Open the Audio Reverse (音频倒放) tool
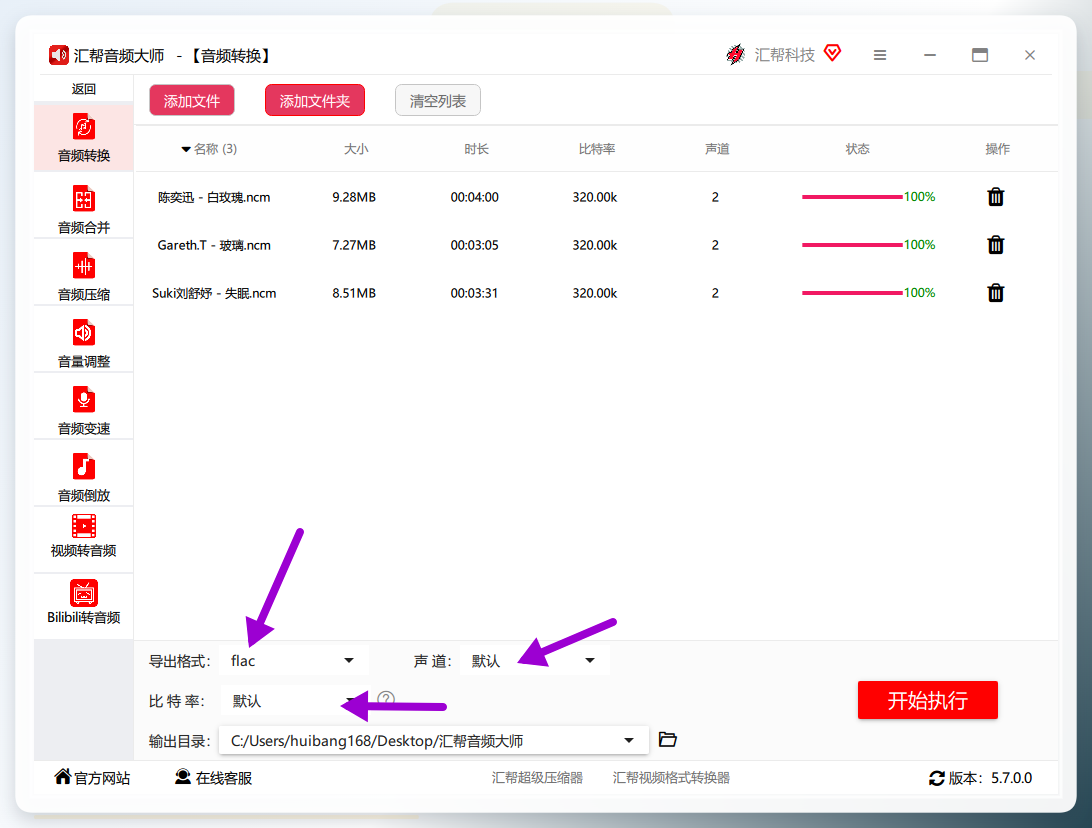Viewport: 1092px width, 828px height. (x=84, y=476)
